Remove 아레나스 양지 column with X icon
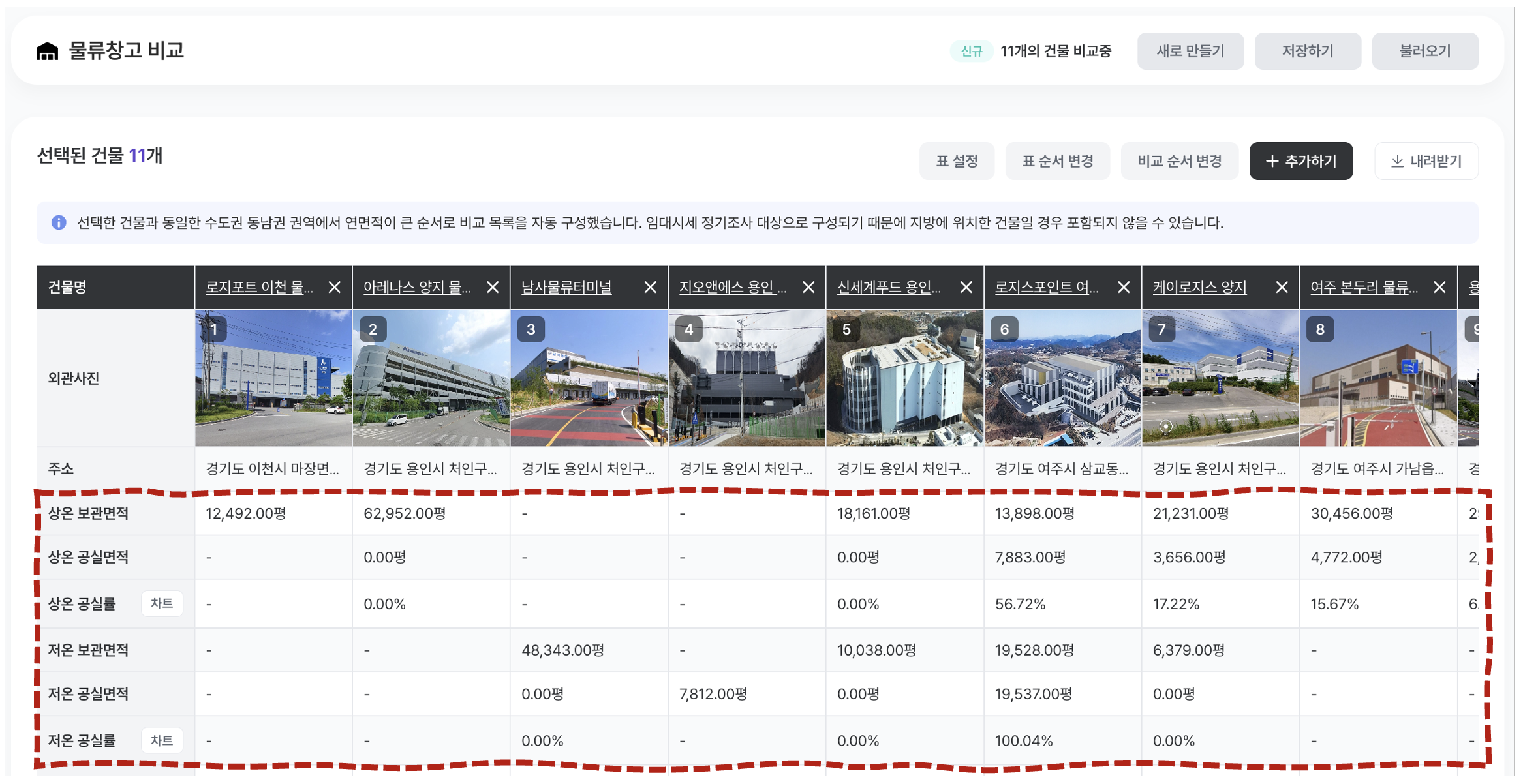 [x=493, y=288]
